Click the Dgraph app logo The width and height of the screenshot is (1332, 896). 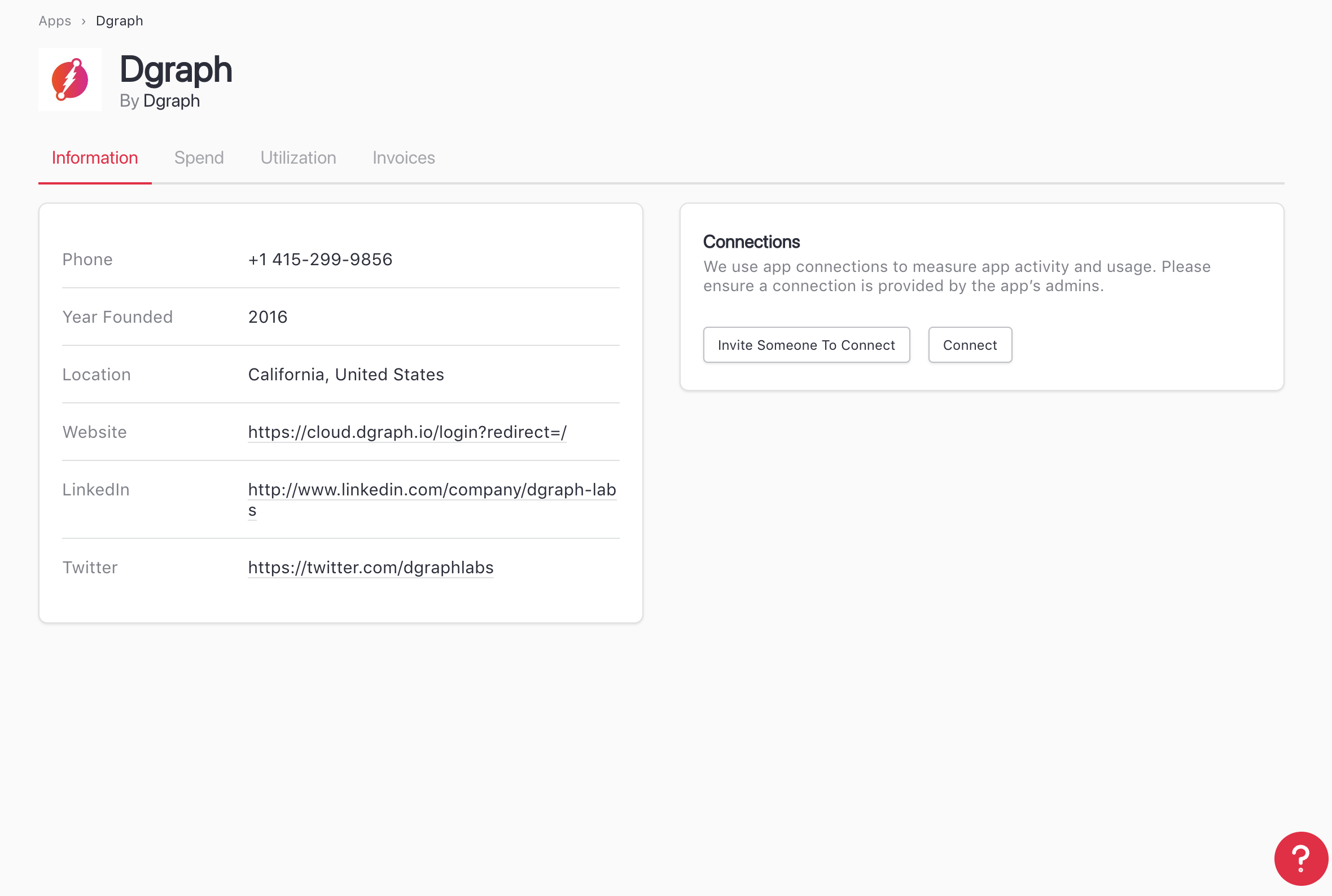70,80
